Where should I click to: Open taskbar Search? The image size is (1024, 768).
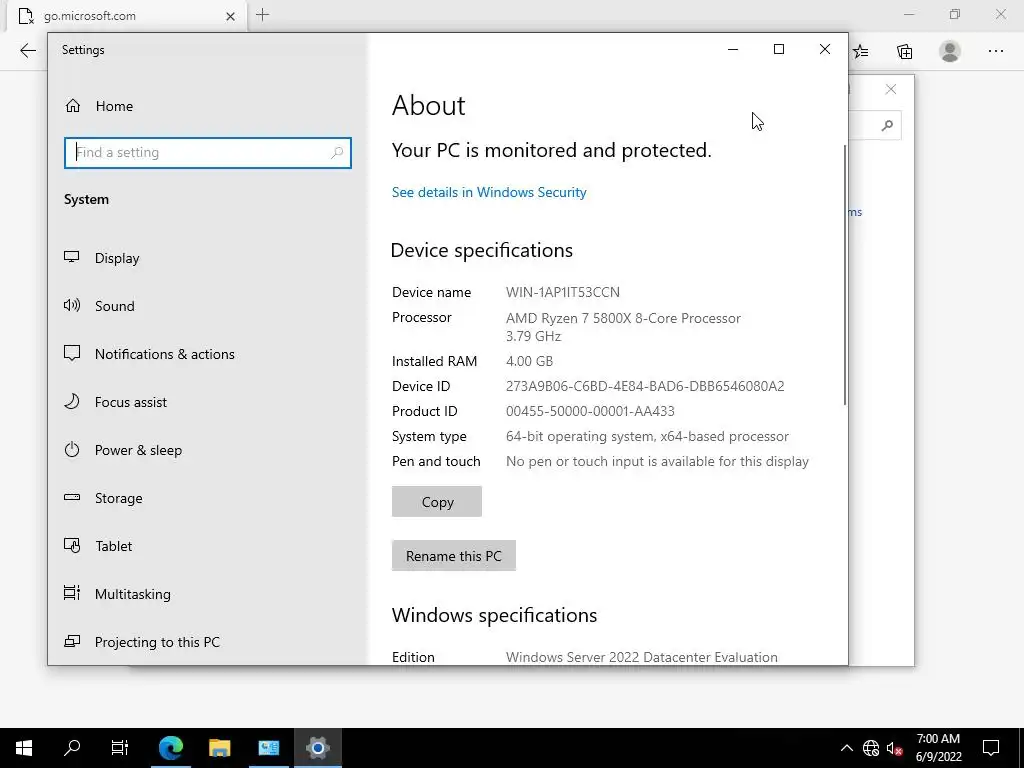click(x=72, y=748)
